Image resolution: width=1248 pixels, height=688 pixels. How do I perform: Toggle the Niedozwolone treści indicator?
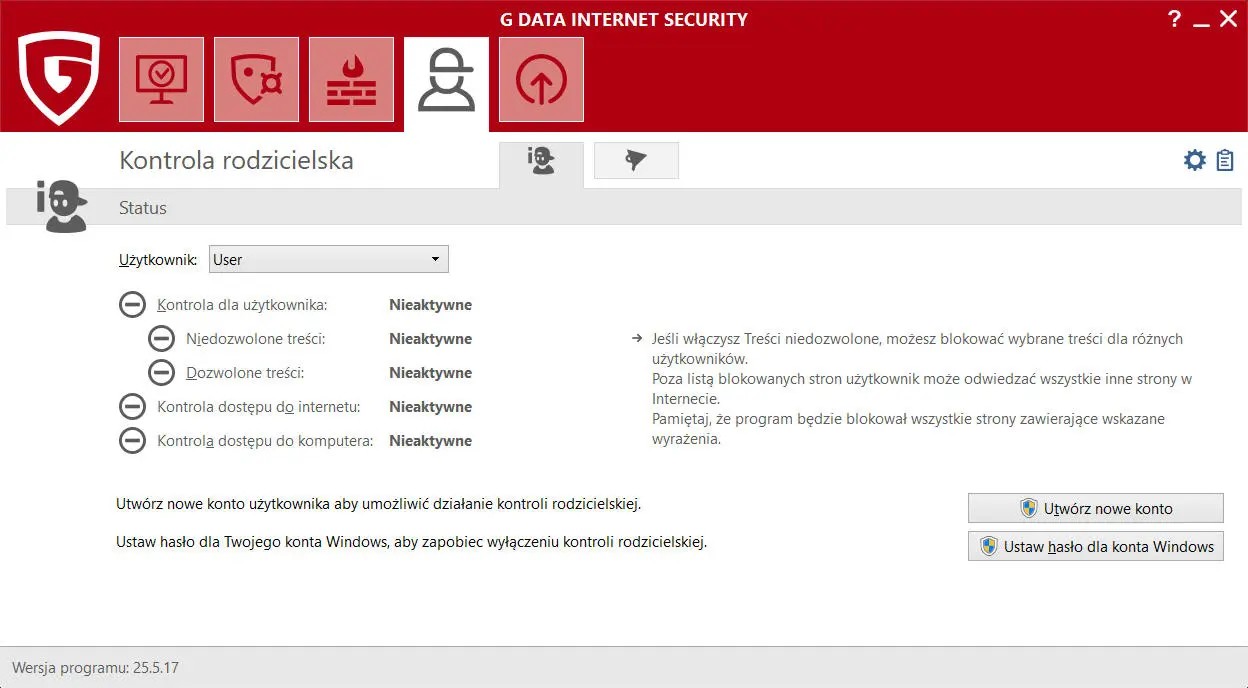click(x=161, y=338)
